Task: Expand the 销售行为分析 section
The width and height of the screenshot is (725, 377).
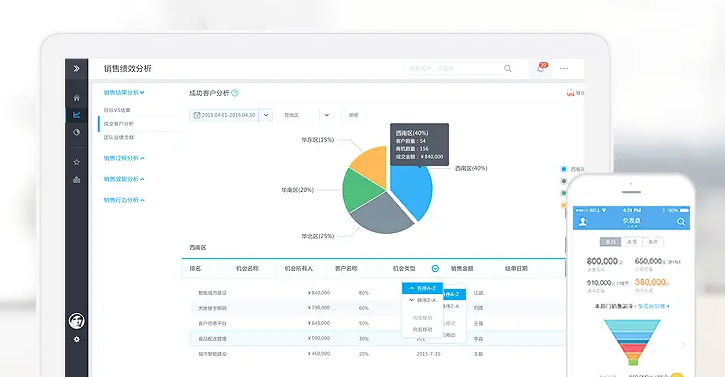Action: pos(124,200)
